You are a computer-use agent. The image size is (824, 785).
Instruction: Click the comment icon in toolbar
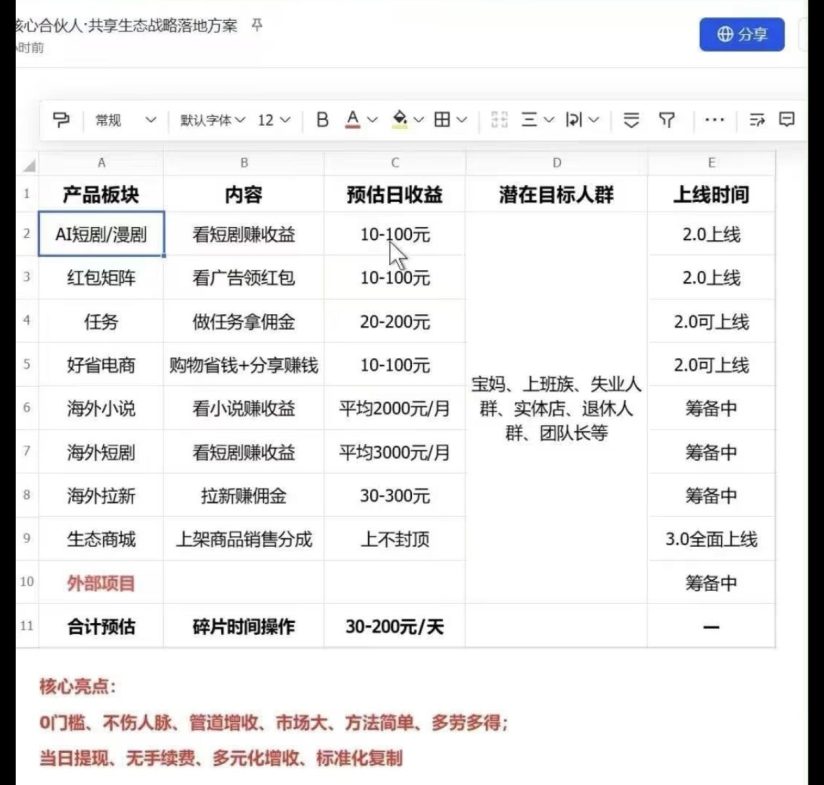pyautogui.click(x=787, y=119)
